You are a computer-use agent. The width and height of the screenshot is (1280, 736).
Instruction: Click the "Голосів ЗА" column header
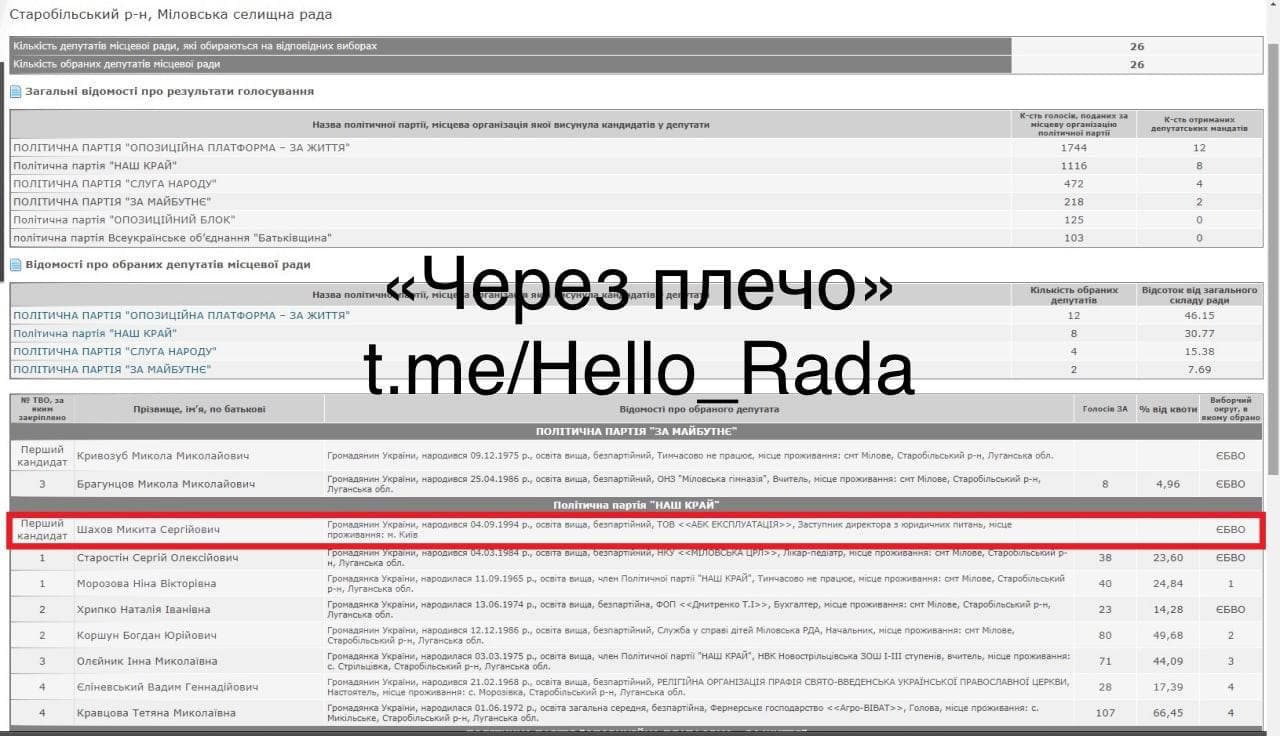(1105, 409)
